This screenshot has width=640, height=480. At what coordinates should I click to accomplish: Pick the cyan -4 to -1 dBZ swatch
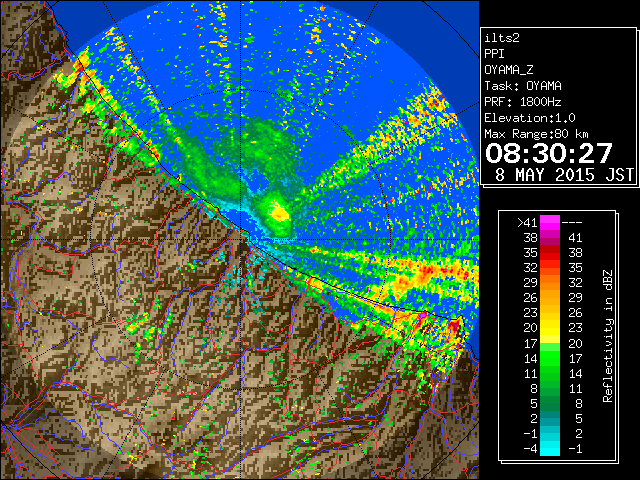coord(550,448)
